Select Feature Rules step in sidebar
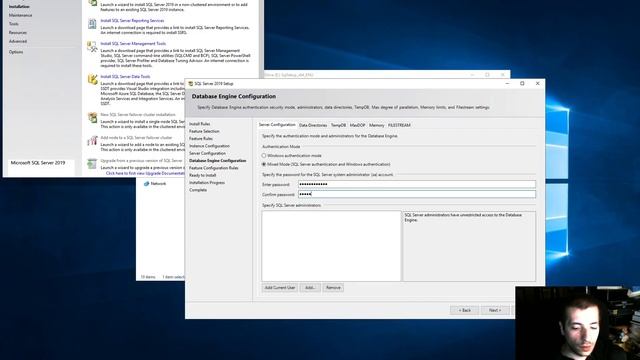The width and height of the screenshot is (640, 360). 201,138
